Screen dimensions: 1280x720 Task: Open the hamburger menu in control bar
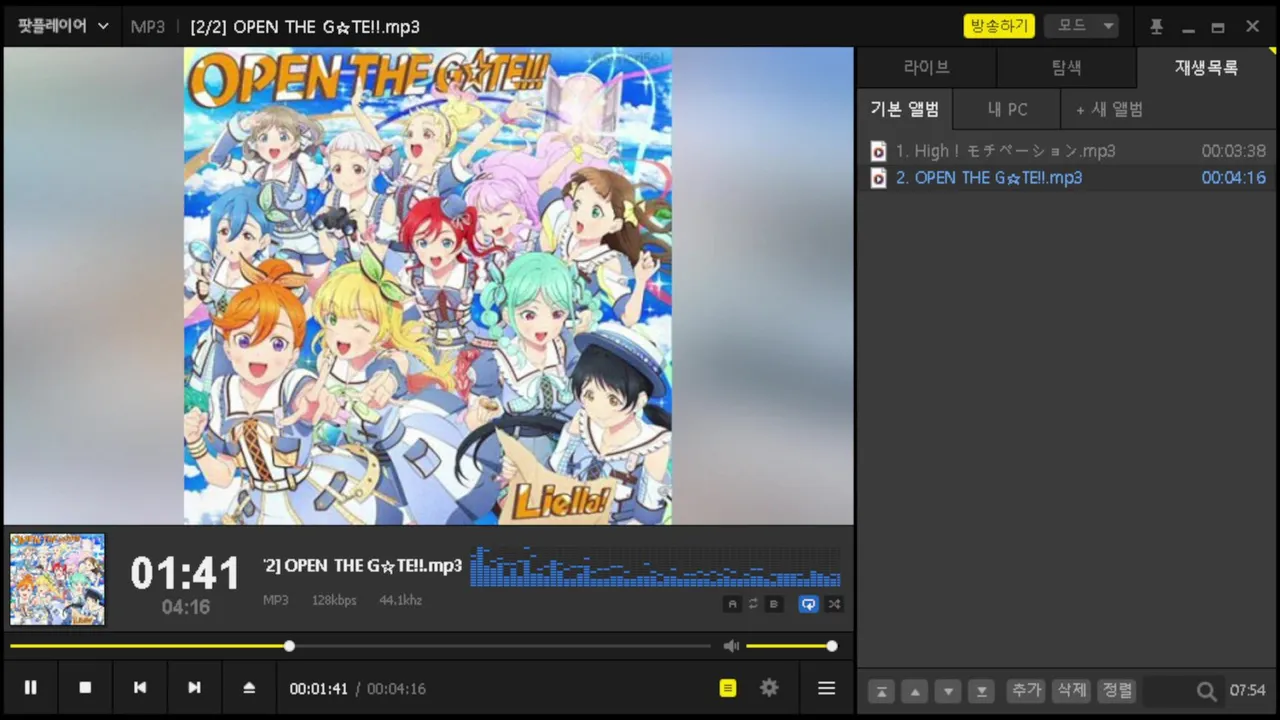pyautogui.click(x=826, y=688)
